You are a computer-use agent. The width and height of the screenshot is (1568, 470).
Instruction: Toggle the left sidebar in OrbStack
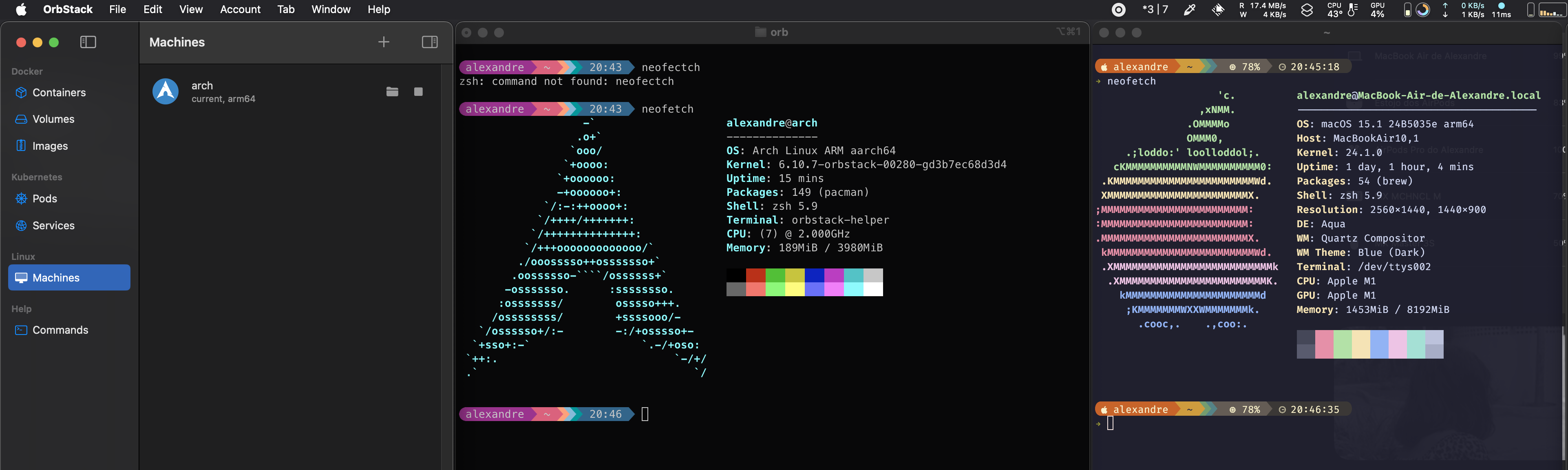(88, 42)
